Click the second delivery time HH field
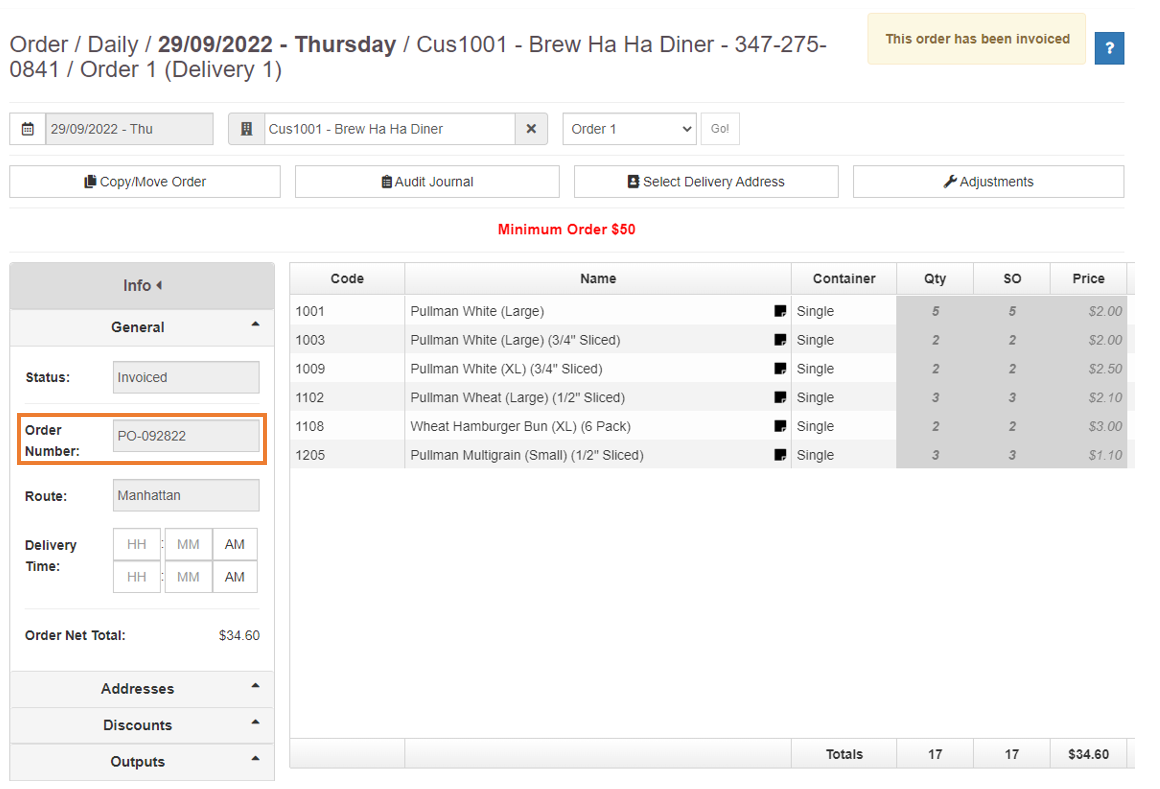 137,577
